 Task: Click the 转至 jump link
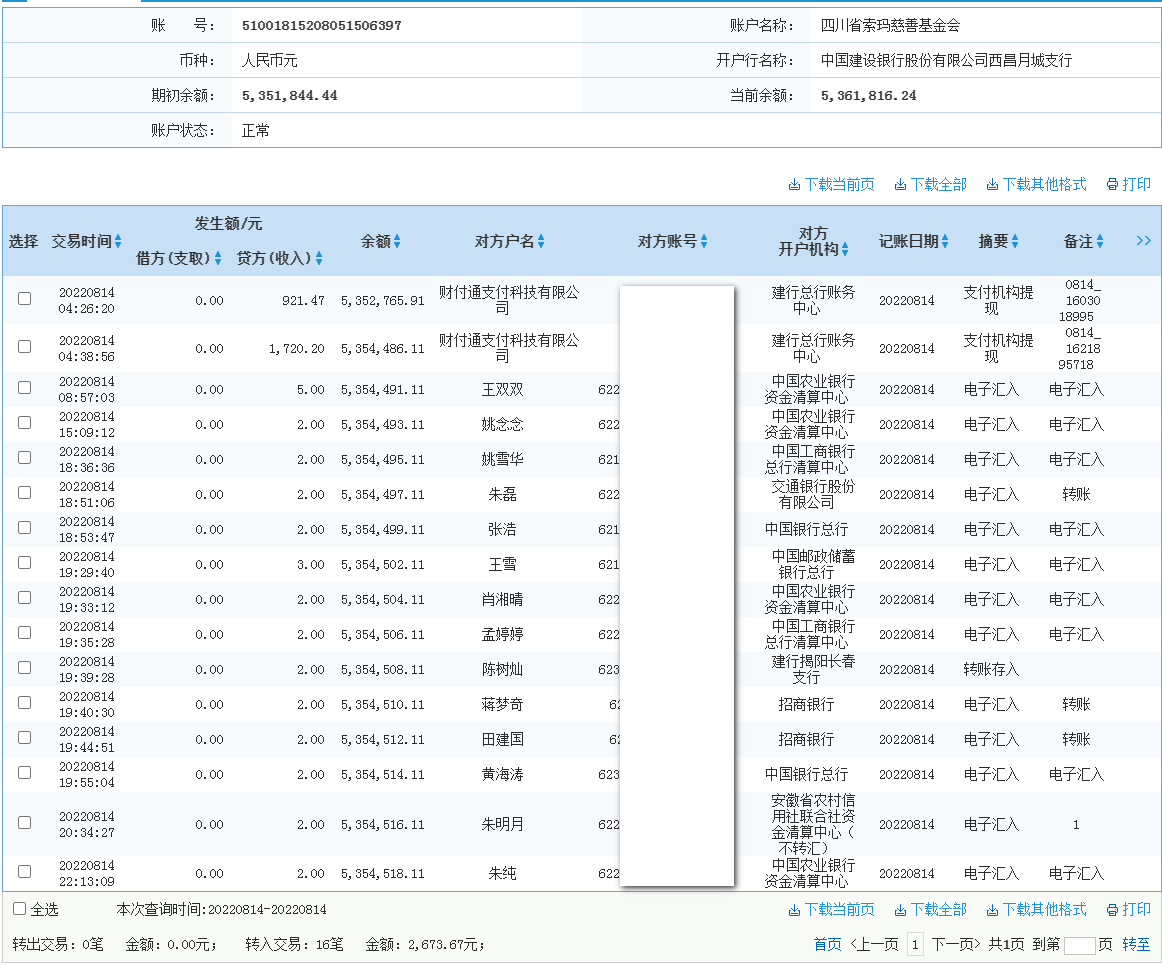click(x=1136, y=944)
